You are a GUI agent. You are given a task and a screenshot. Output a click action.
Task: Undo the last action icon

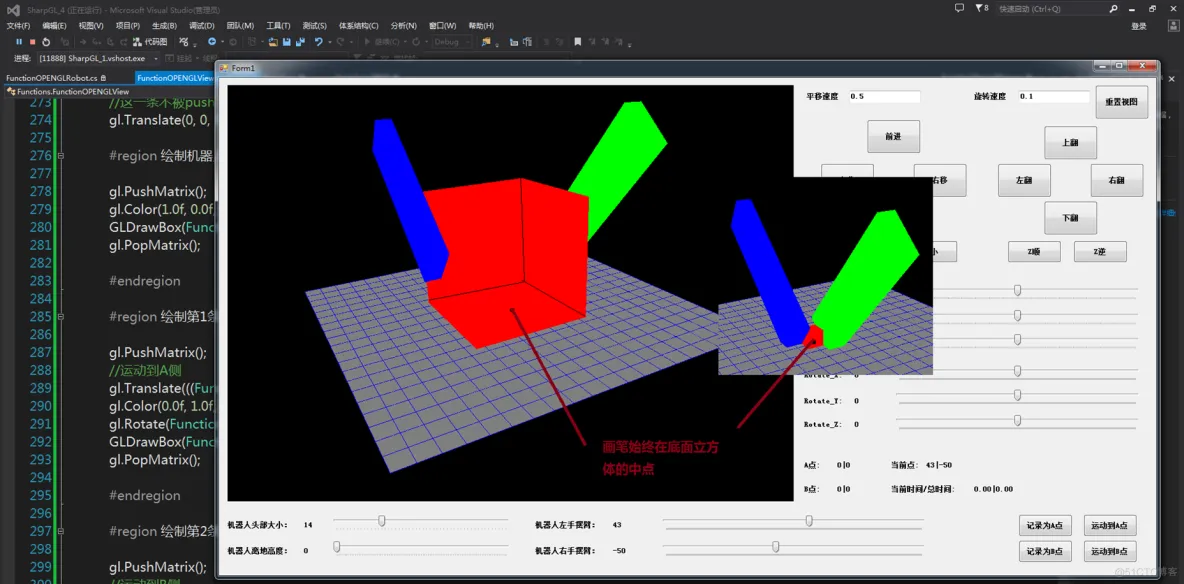click(x=319, y=42)
